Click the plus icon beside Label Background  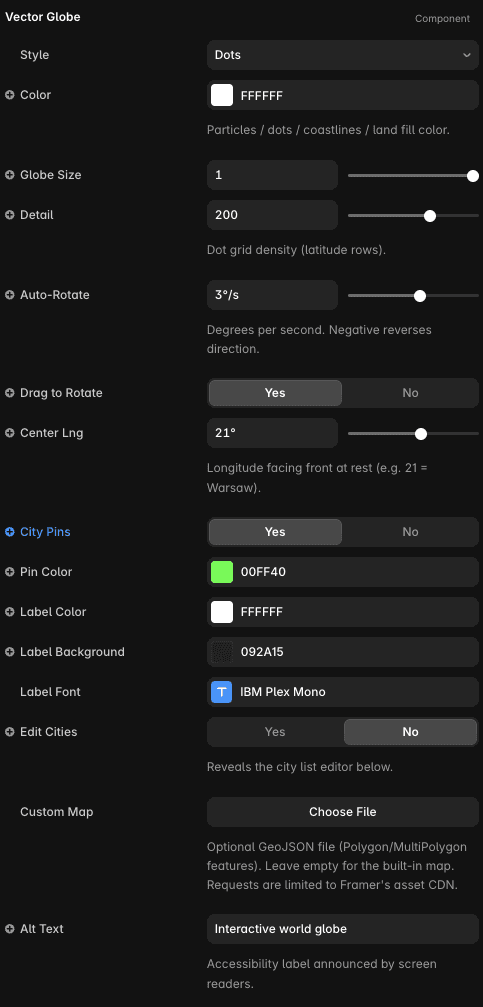click(x=10, y=652)
